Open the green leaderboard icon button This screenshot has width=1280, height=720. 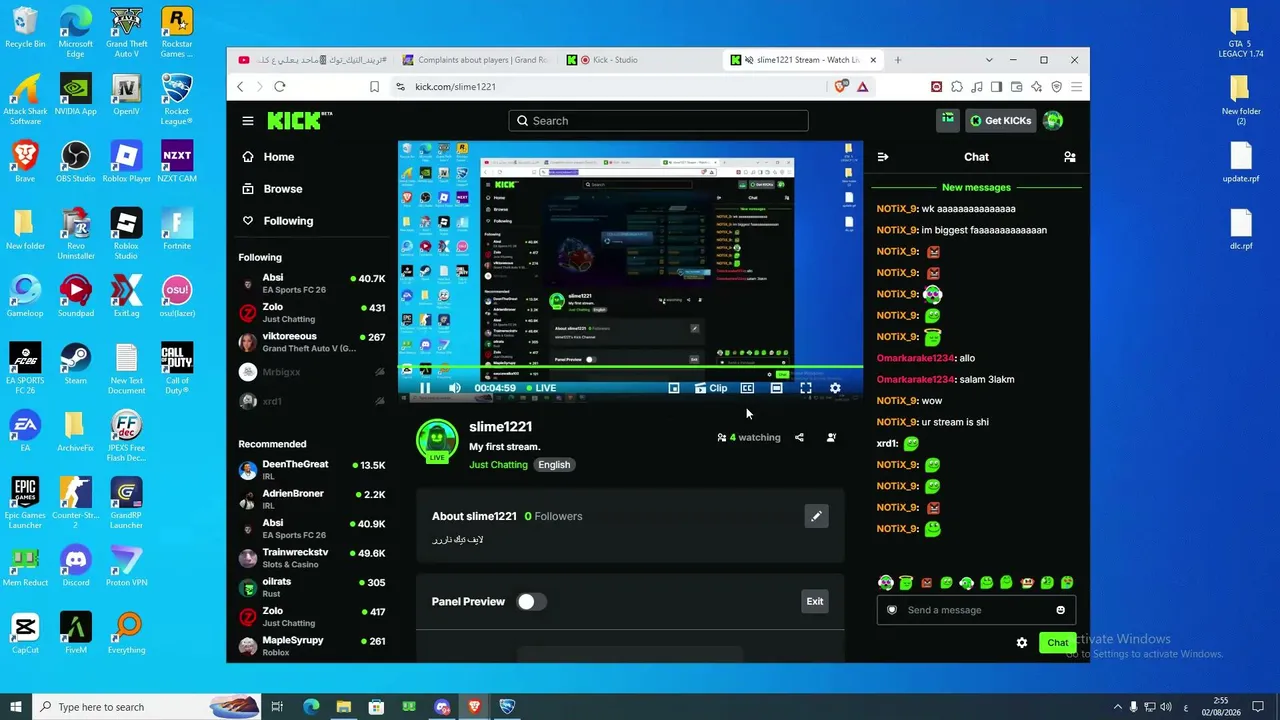tap(947, 121)
